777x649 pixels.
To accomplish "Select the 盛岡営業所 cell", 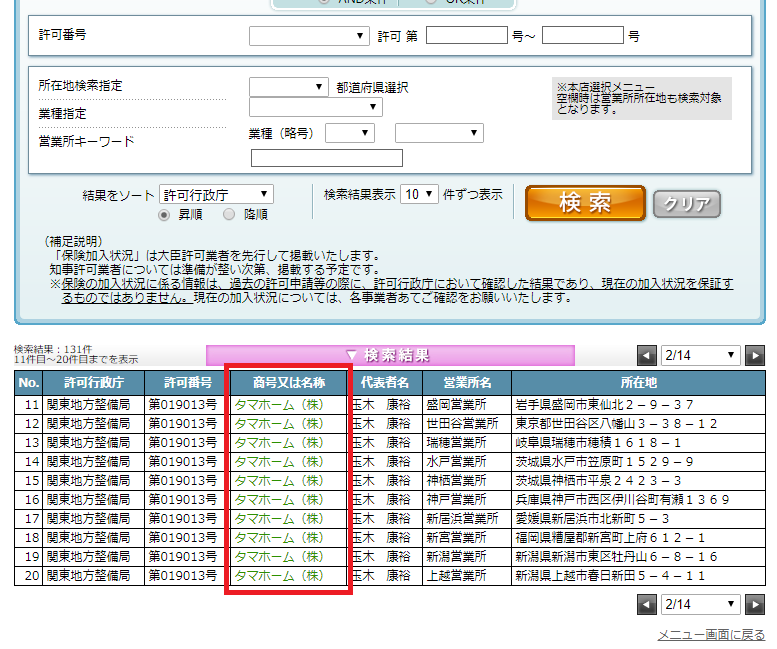I will 467,405.
